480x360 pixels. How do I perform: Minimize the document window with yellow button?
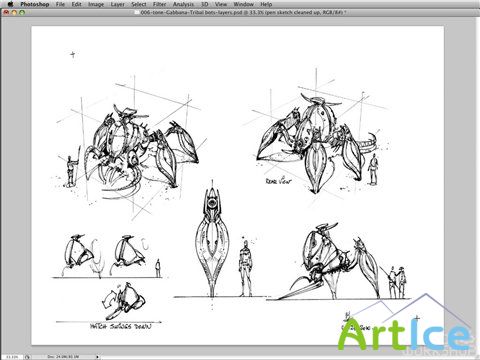pos(14,13)
